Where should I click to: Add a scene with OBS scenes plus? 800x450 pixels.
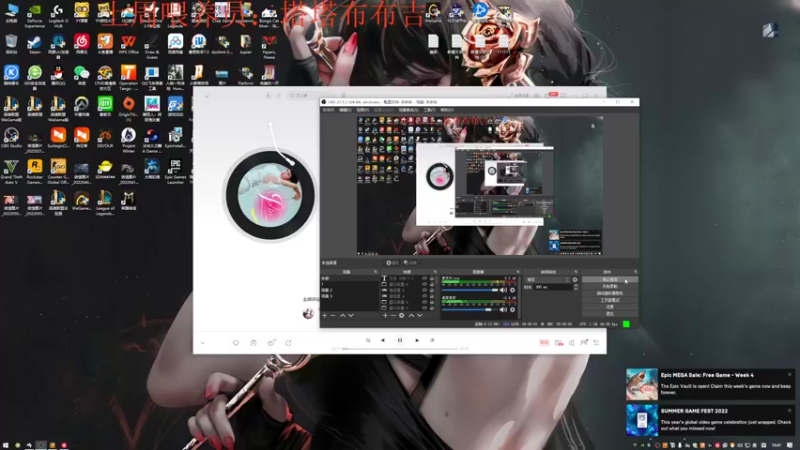(x=324, y=315)
